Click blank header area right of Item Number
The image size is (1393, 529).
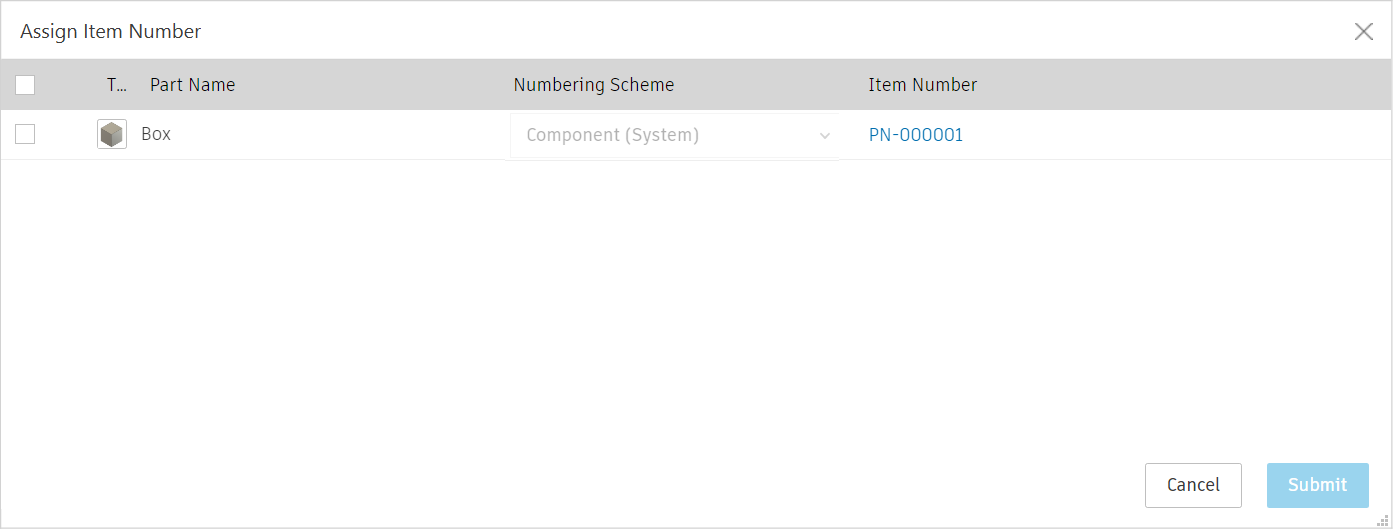(x=1180, y=85)
